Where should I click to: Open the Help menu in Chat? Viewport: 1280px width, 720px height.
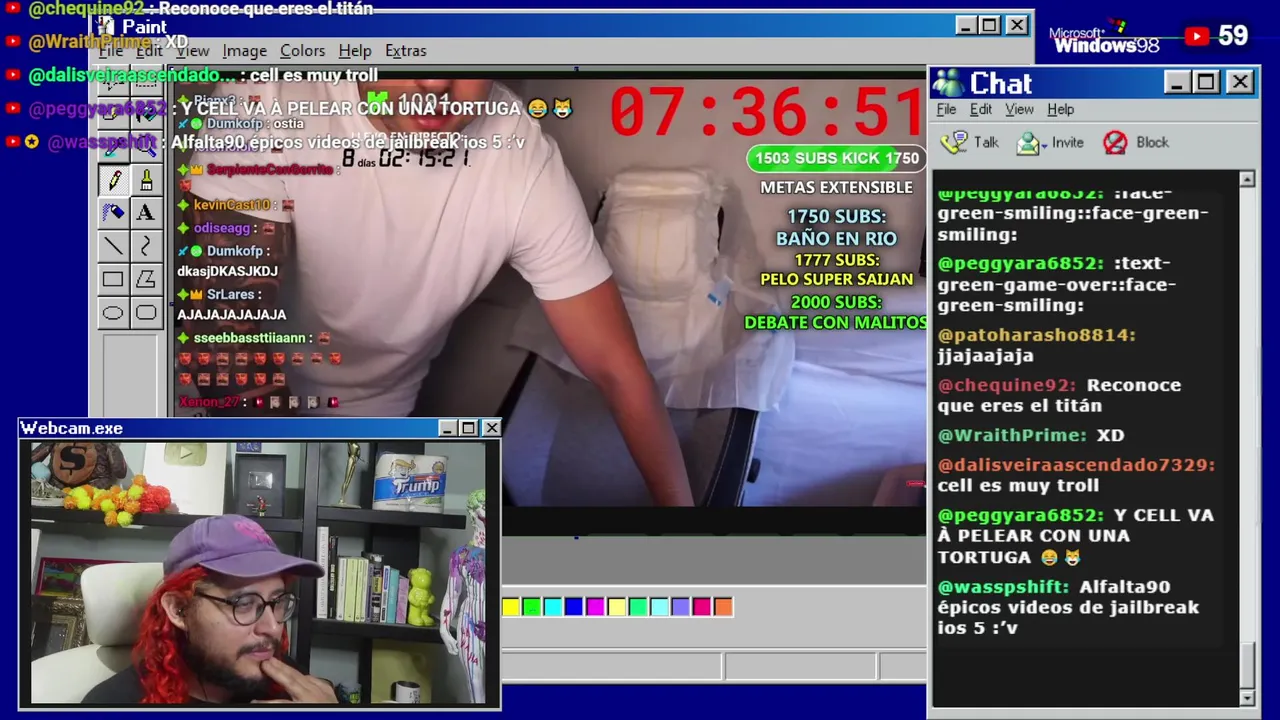pos(1060,110)
